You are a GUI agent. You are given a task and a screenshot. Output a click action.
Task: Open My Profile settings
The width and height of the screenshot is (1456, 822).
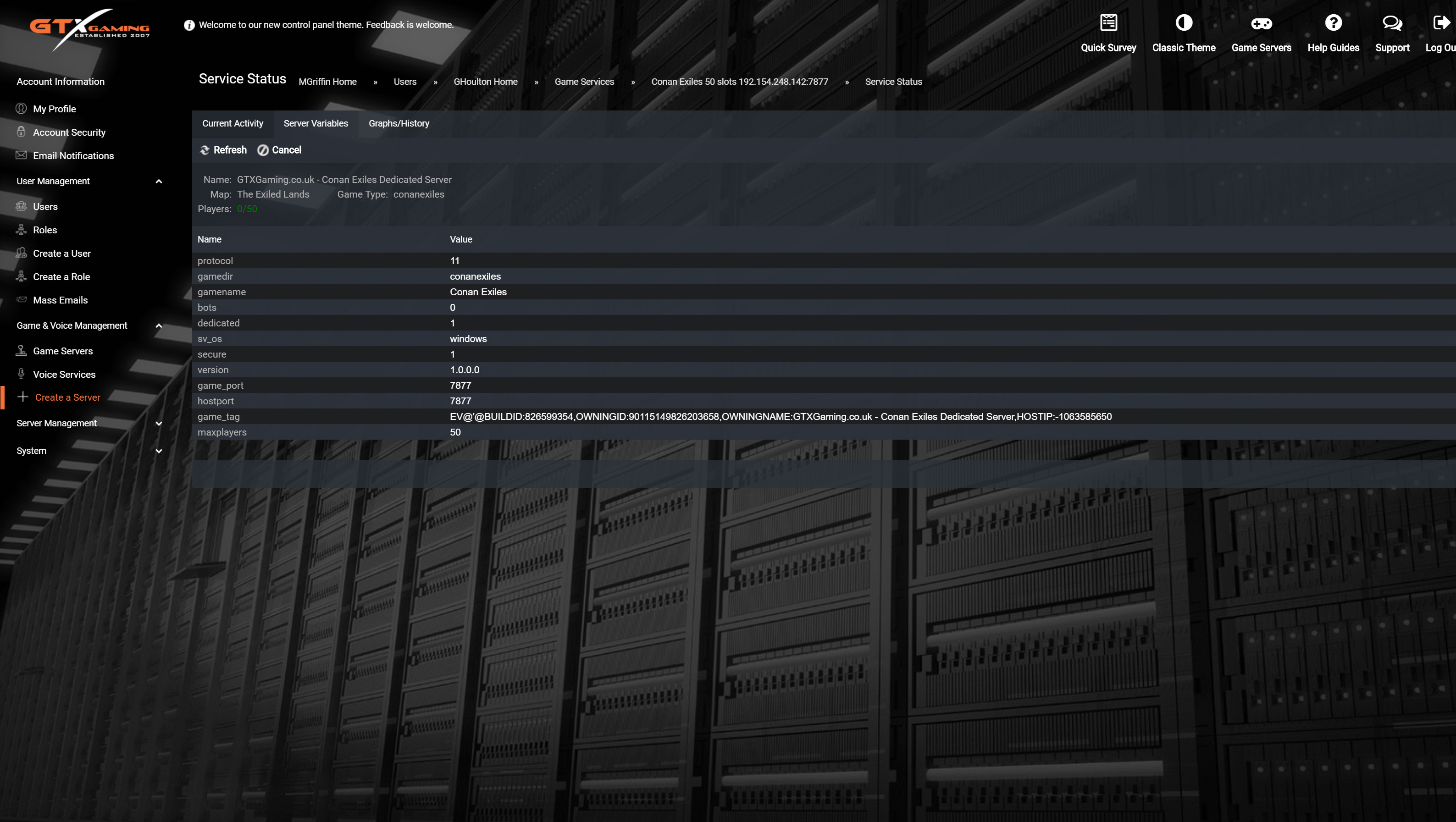(54, 109)
